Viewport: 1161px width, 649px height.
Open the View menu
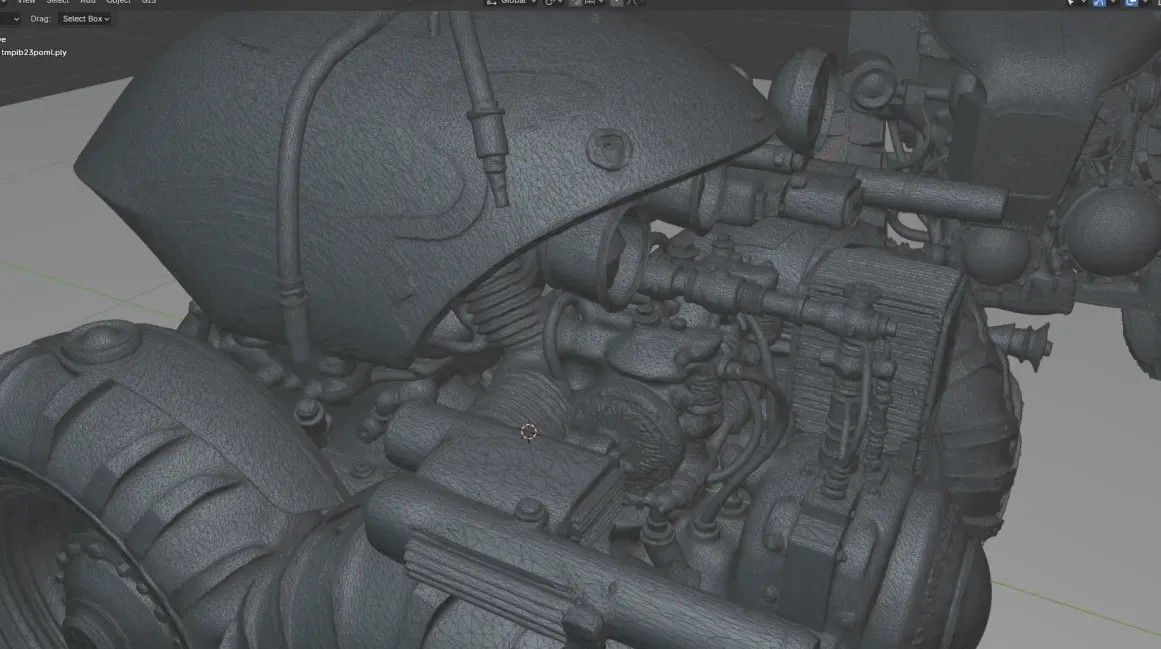[x=26, y=2]
